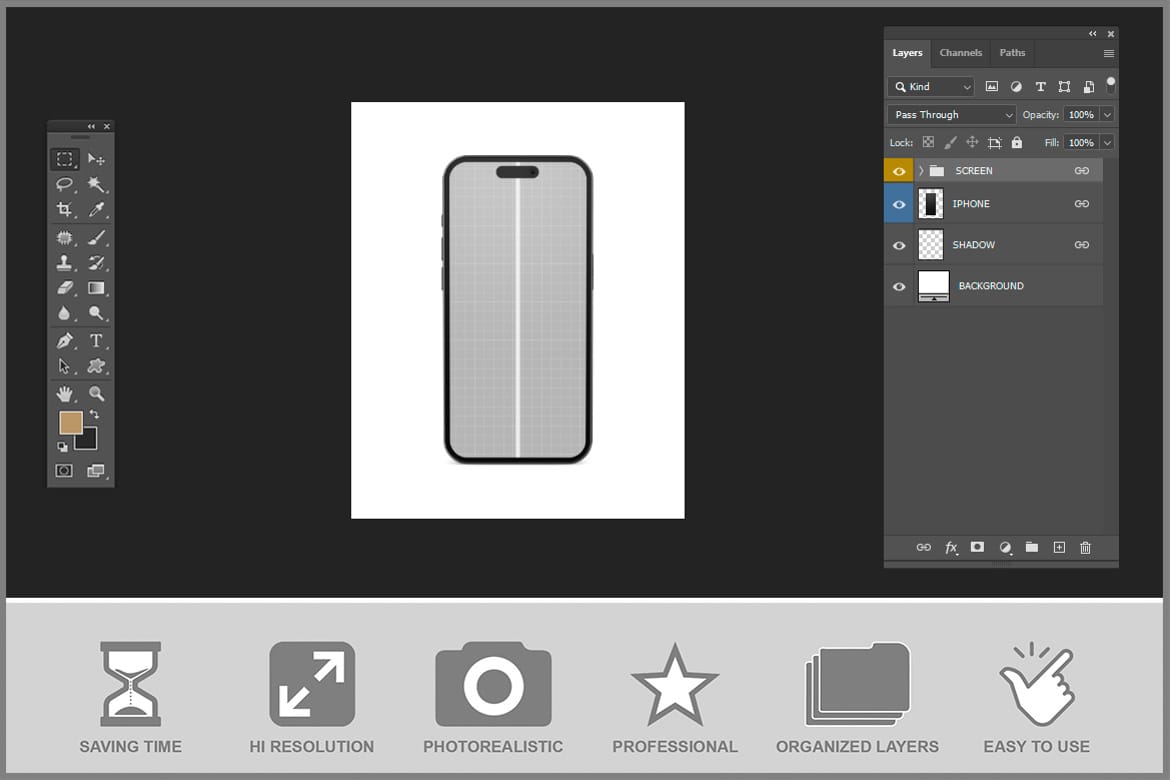Viewport: 1170px width, 780px height.
Task: Select the Zoom tool
Action: [96, 393]
